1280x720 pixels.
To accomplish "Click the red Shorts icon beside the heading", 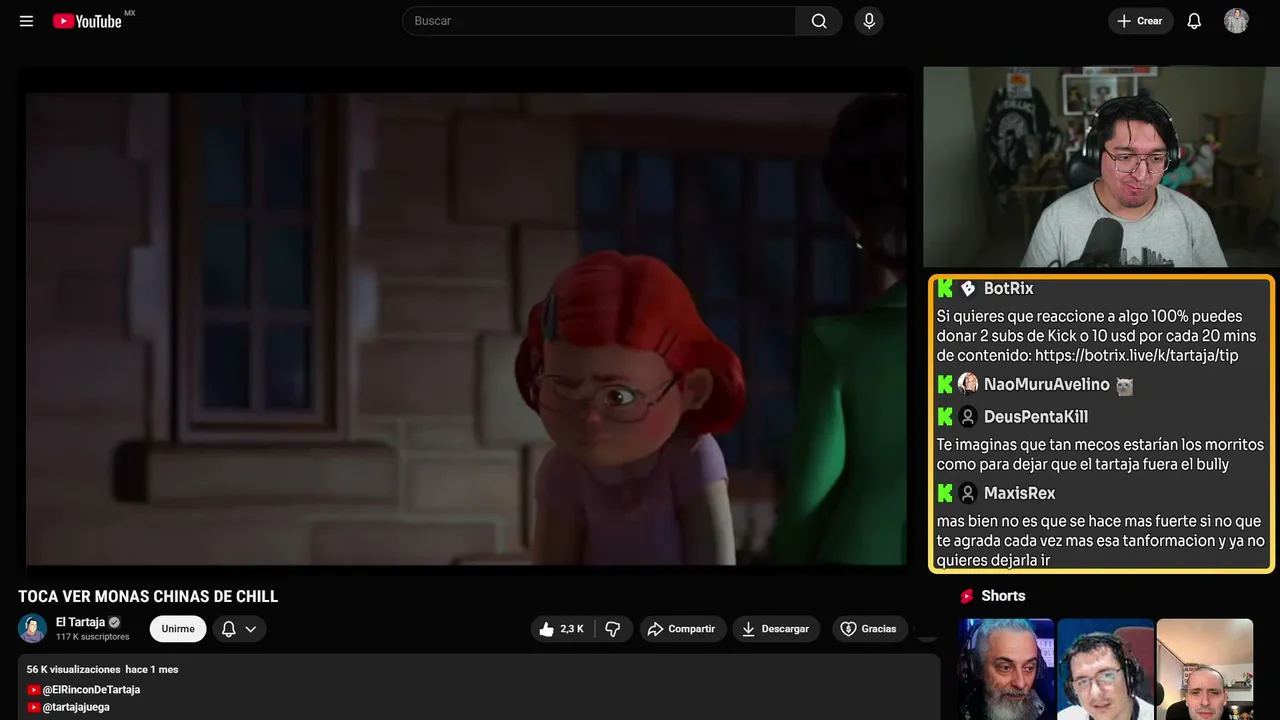I will (967, 596).
